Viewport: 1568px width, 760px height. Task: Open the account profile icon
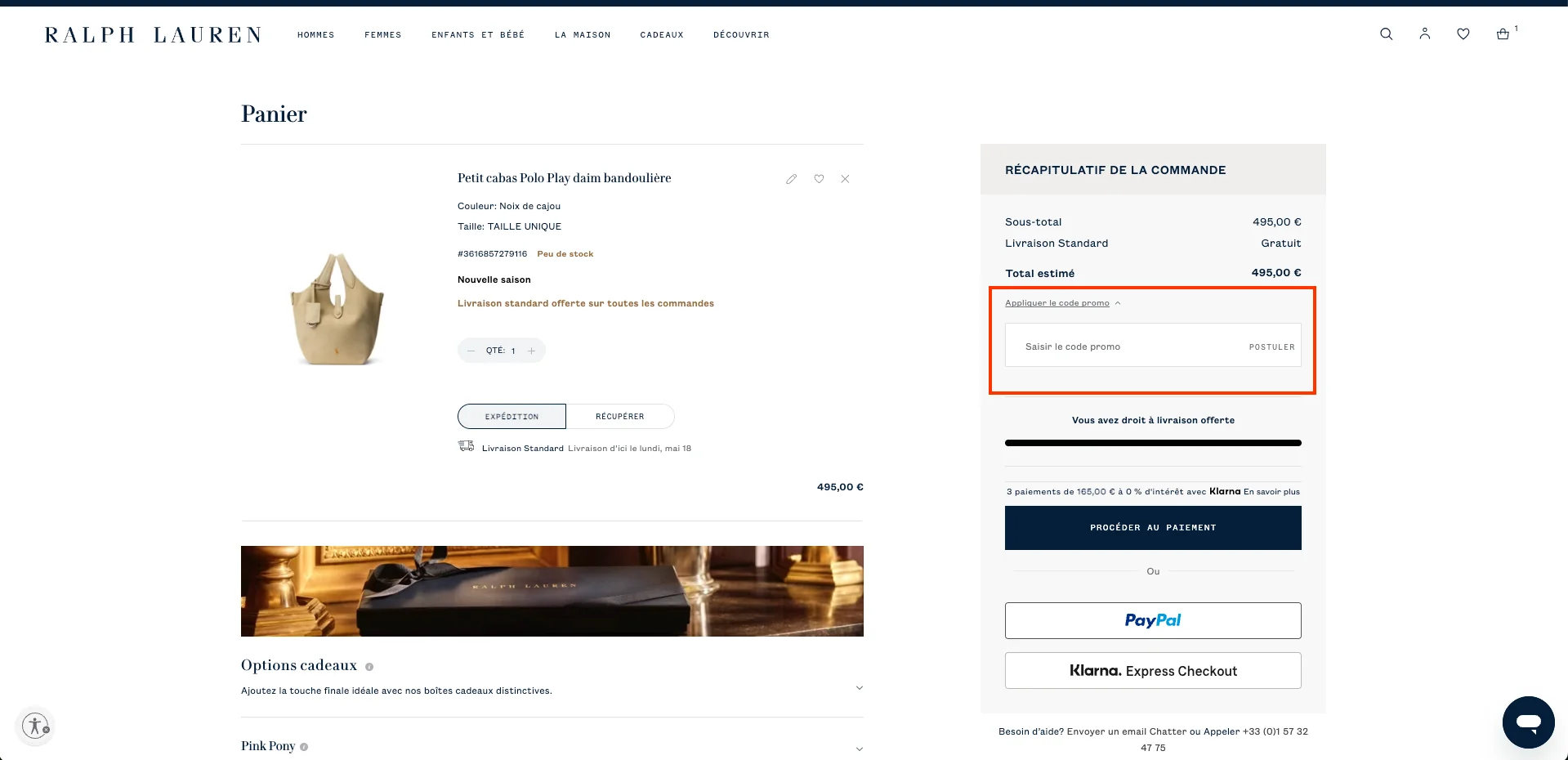coord(1424,34)
